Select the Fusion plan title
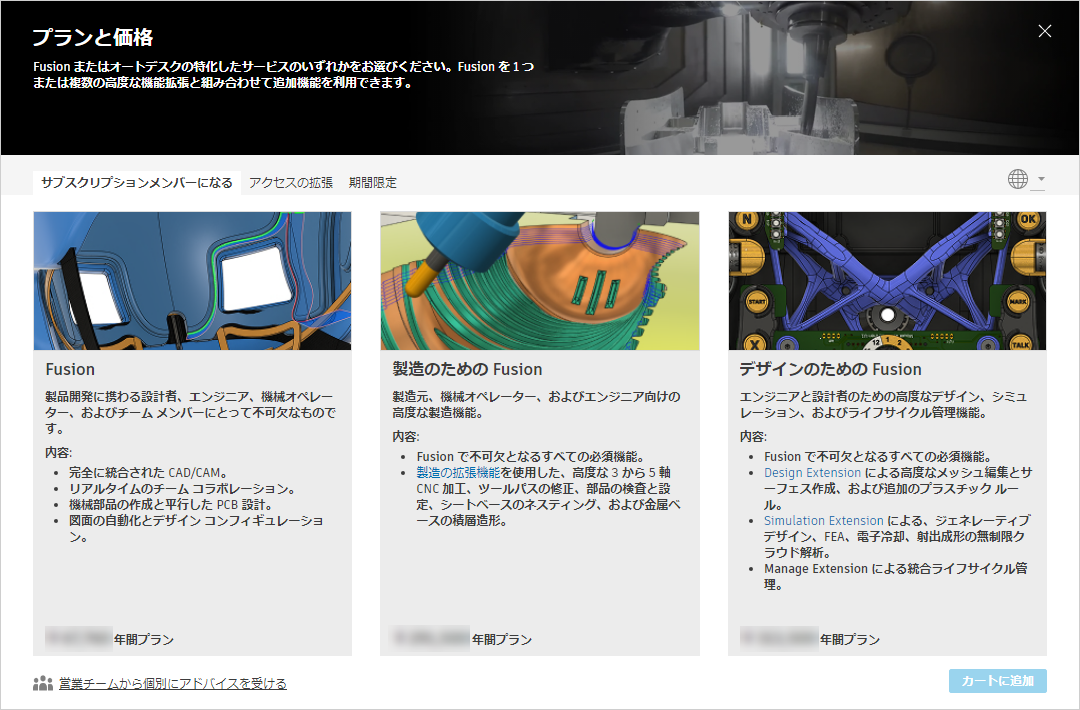This screenshot has height=710, width=1080. point(70,370)
